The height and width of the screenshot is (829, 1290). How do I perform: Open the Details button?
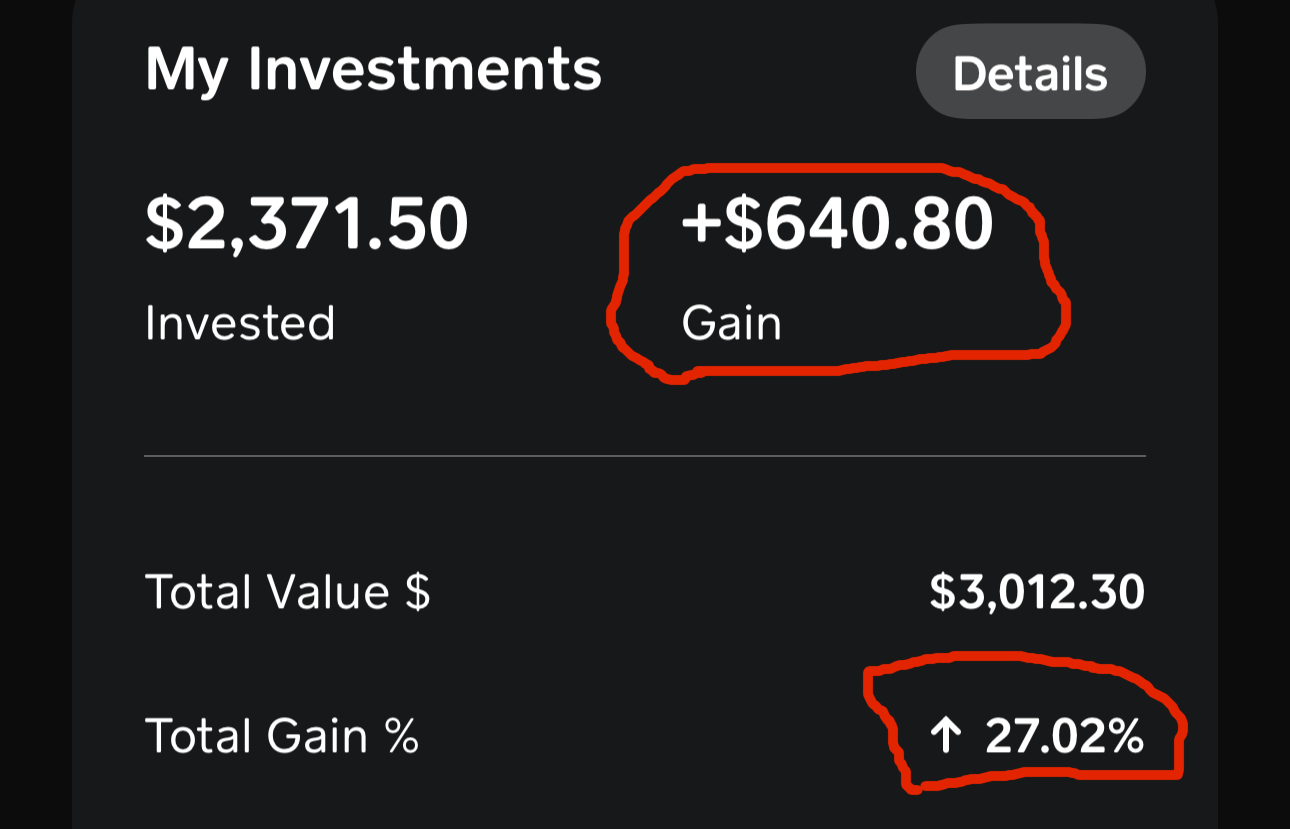(1030, 73)
